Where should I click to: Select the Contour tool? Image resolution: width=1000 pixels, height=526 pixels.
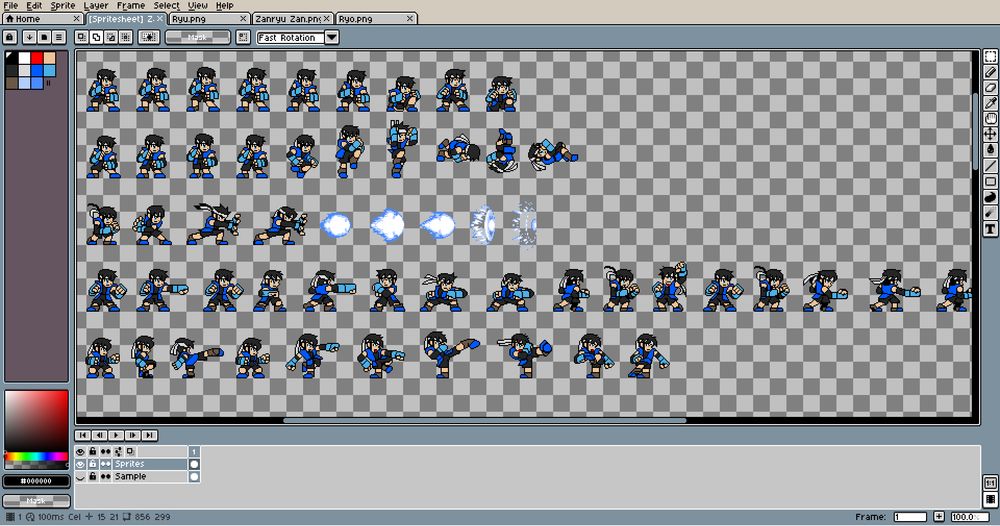[x=990, y=198]
